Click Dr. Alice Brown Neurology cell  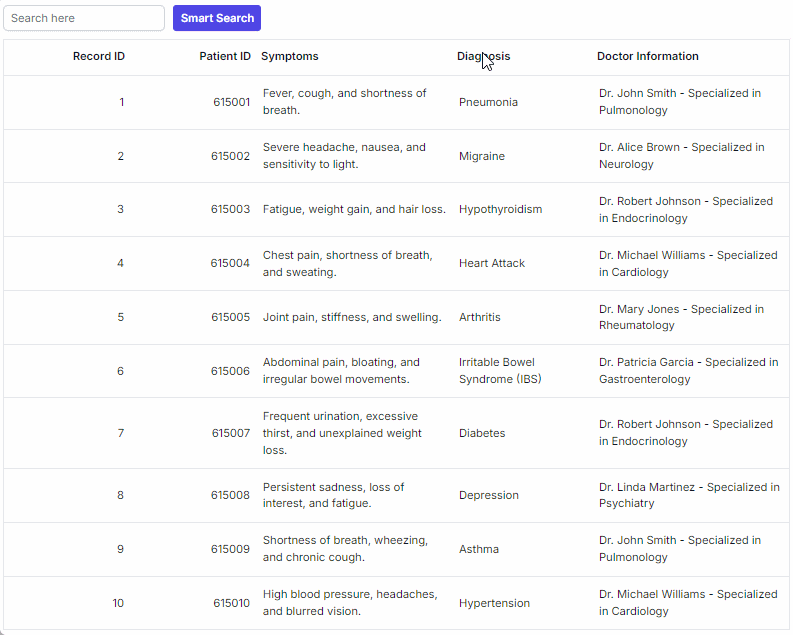(x=682, y=156)
